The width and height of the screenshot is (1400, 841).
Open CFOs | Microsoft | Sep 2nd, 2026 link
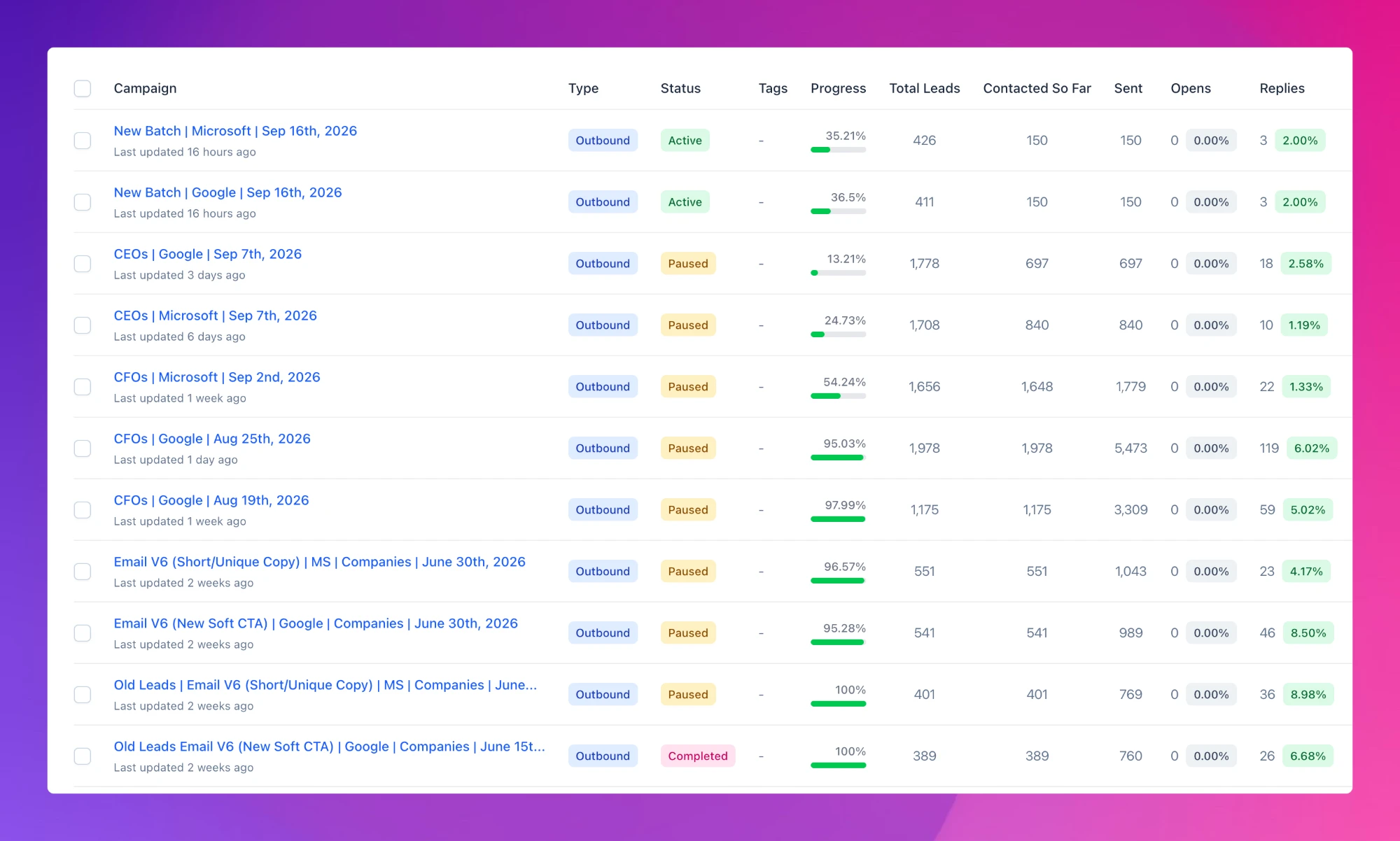click(217, 377)
